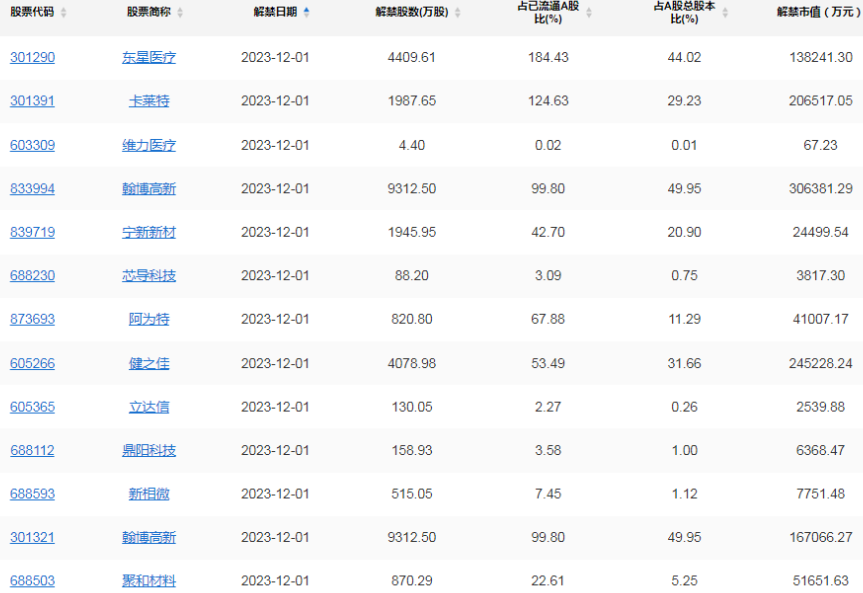Open stock code 301290 link

click(x=32, y=57)
